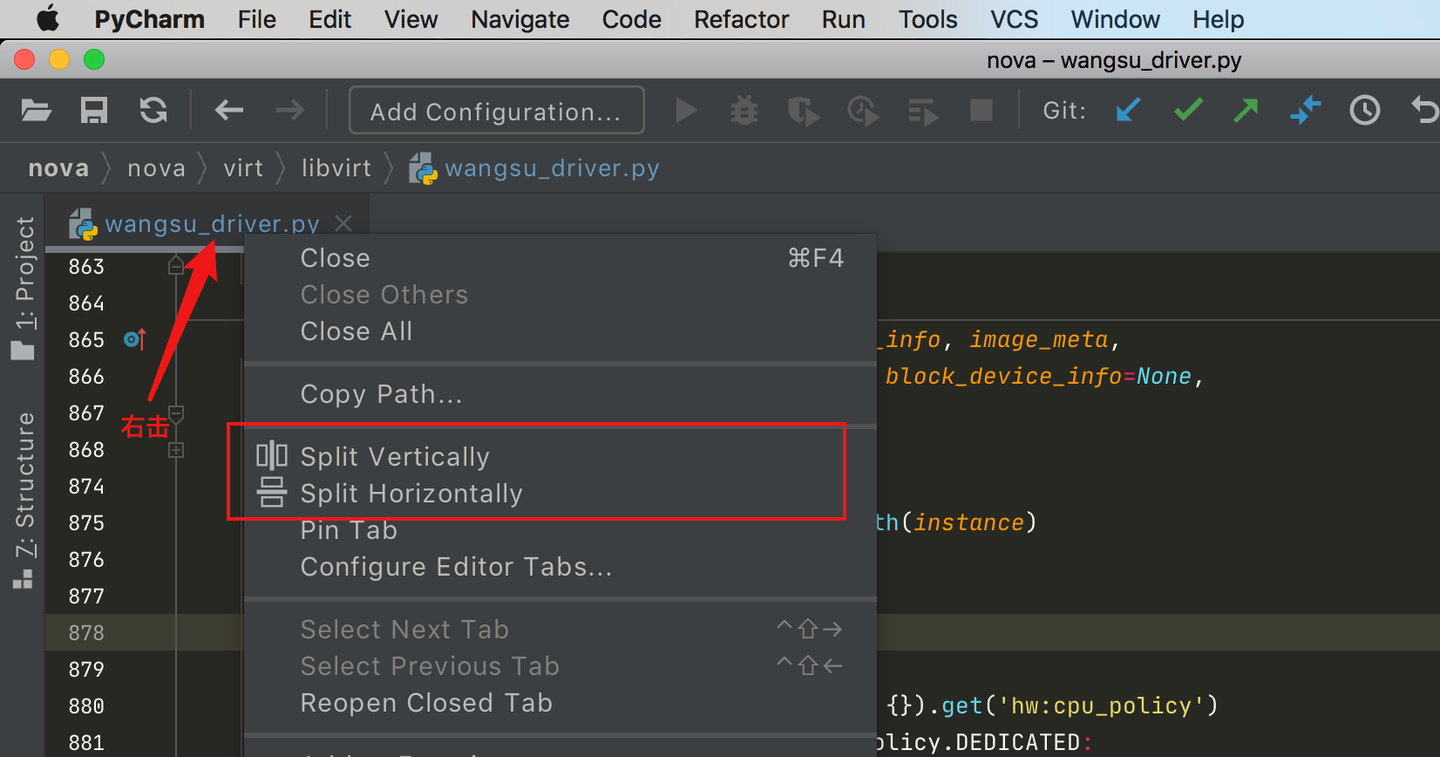The image size is (1440, 757).
Task: Close the wangsu_driver.py tab with its X
Action: coord(343,223)
